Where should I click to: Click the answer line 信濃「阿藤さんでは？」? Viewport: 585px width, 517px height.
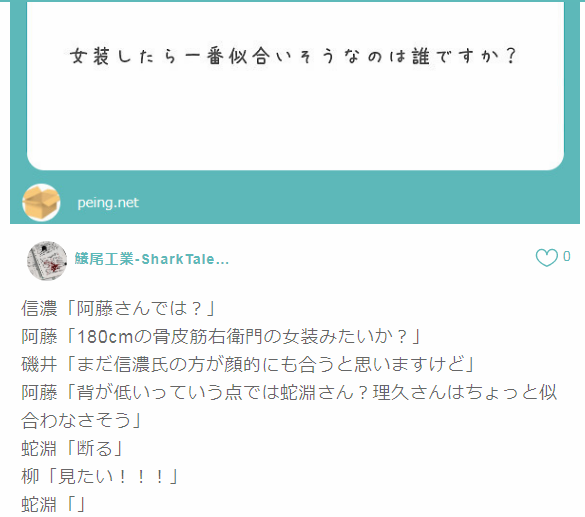[x=118, y=309]
